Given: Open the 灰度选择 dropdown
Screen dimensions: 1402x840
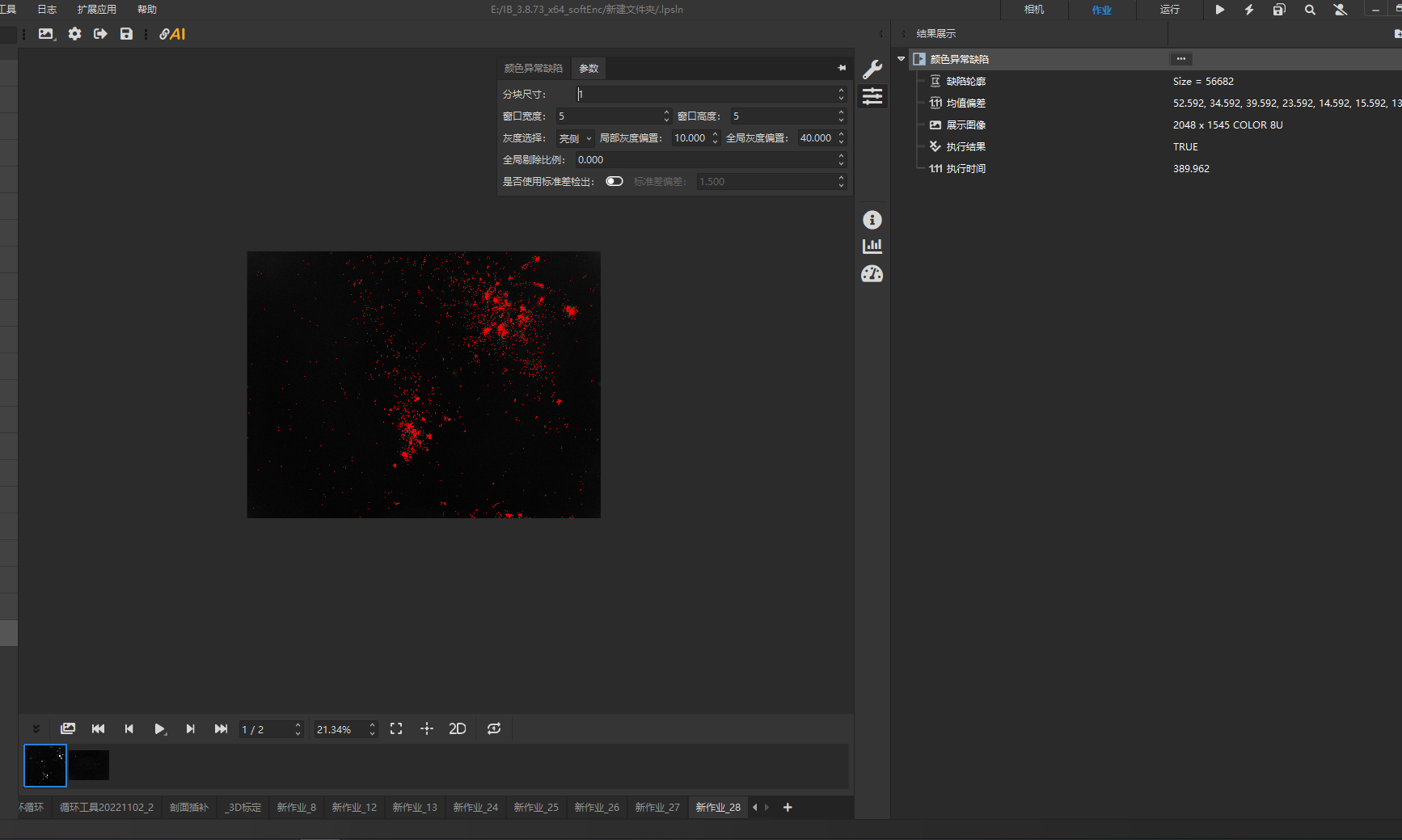Looking at the screenshot, I should (x=575, y=138).
